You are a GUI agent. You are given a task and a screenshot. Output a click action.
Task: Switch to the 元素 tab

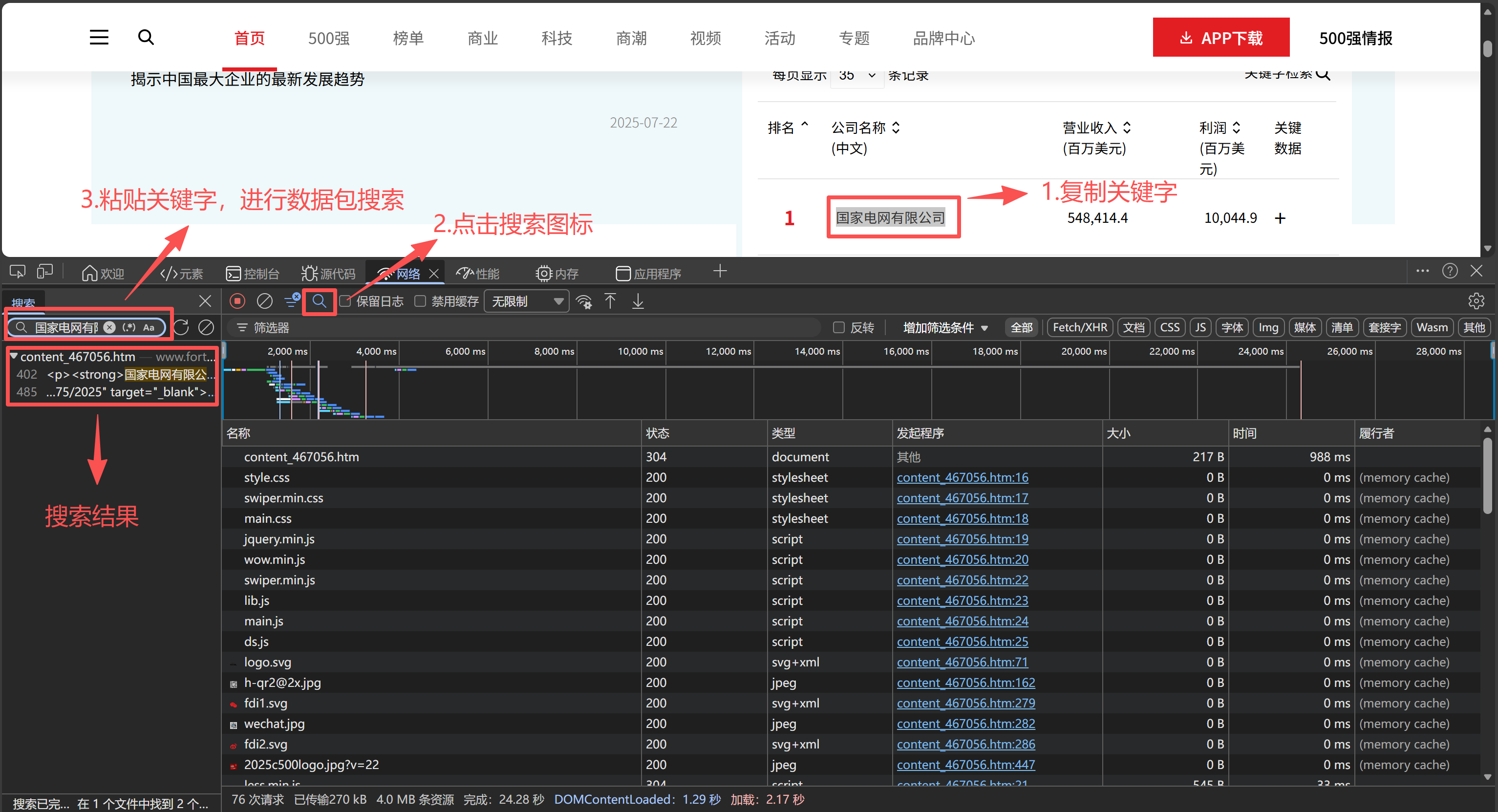pyautogui.click(x=181, y=274)
